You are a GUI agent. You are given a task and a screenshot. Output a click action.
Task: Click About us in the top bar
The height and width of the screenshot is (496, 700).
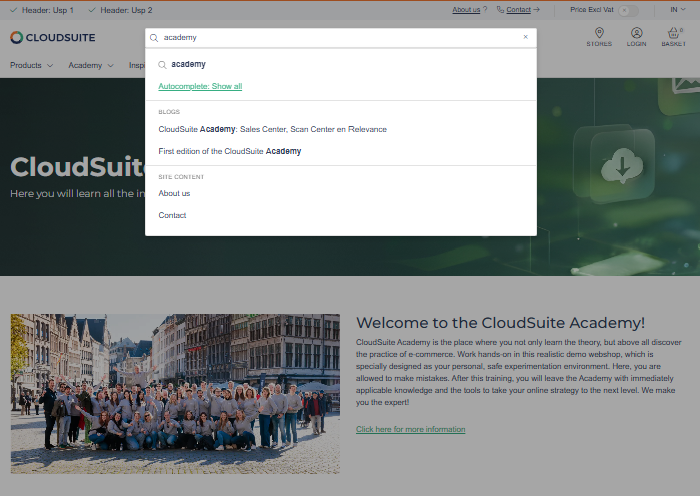(x=466, y=9)
